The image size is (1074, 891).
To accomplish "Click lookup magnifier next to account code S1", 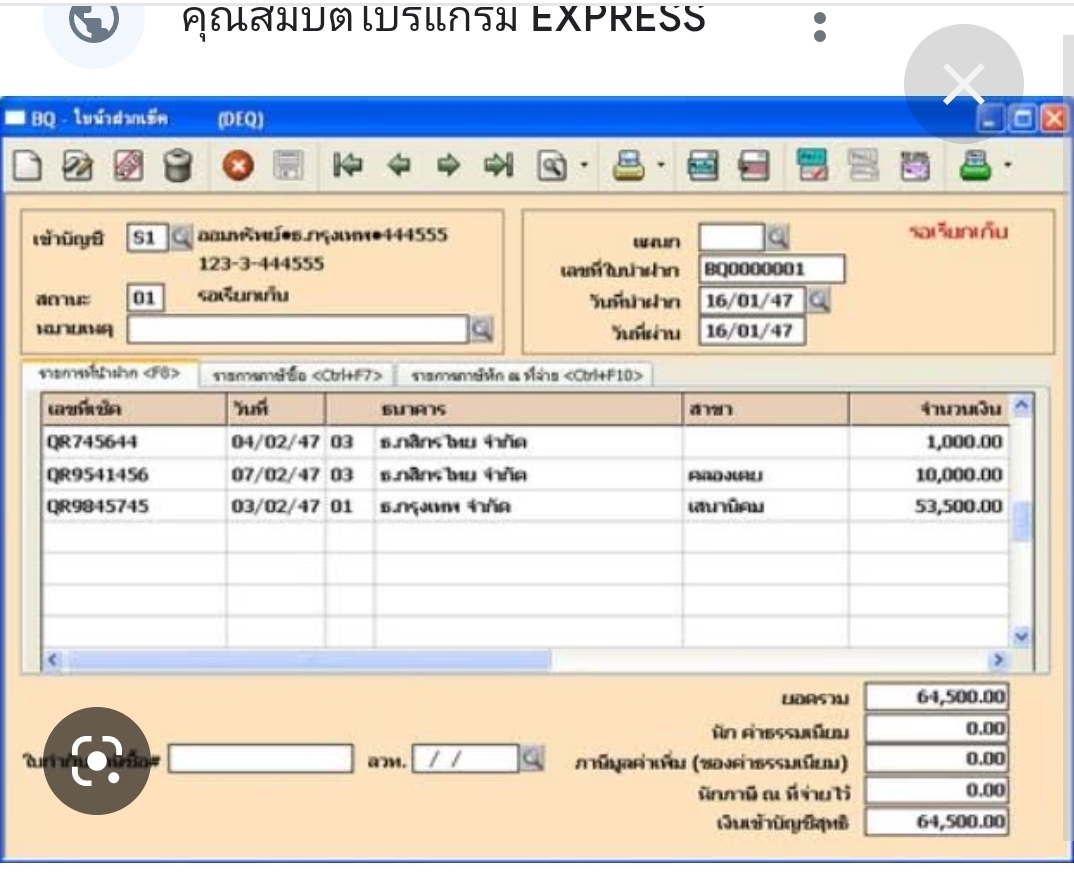I will (x=181, y=238).
